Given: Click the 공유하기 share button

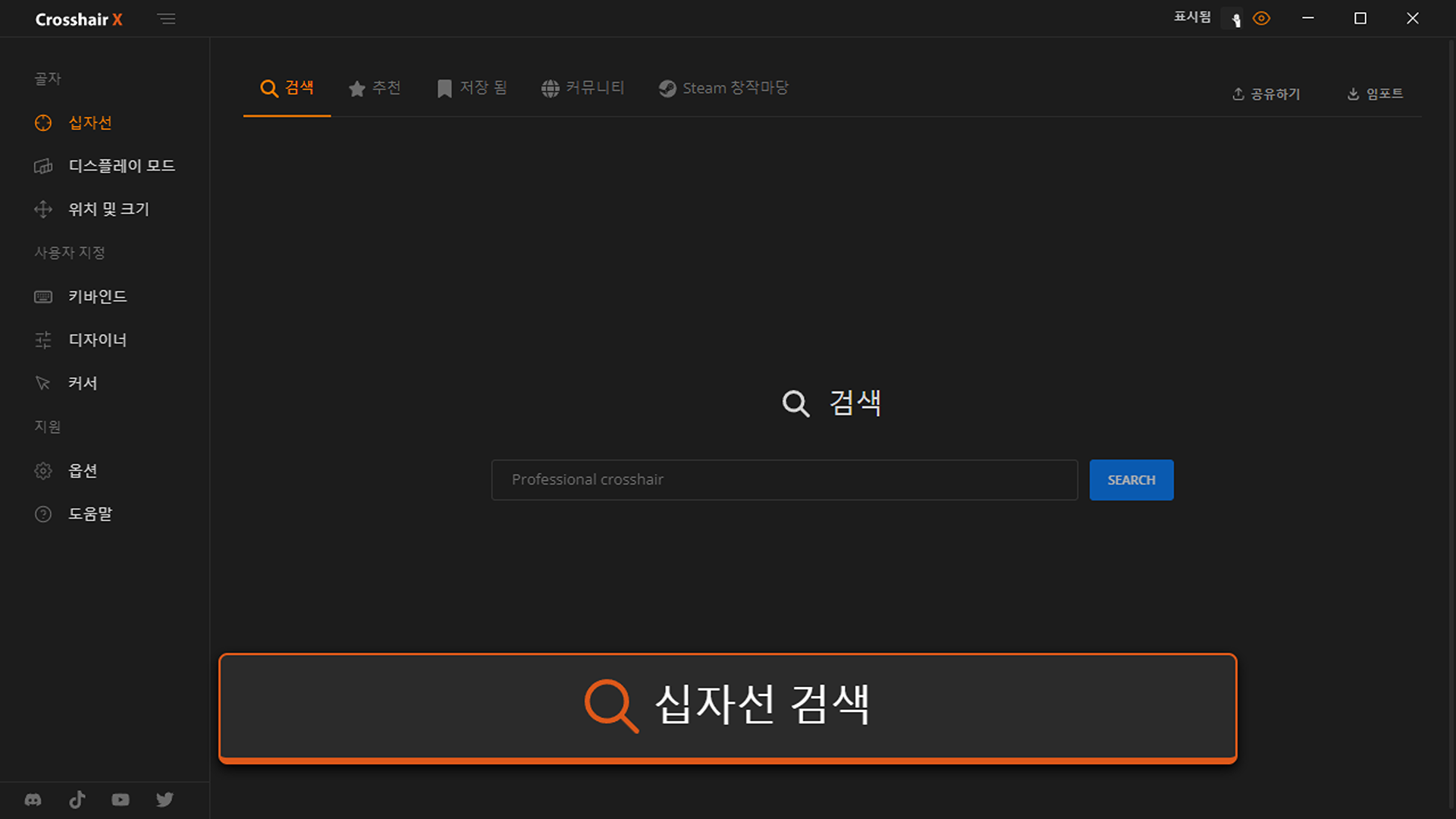Looking at the screenshot, I should point(1266,94).
